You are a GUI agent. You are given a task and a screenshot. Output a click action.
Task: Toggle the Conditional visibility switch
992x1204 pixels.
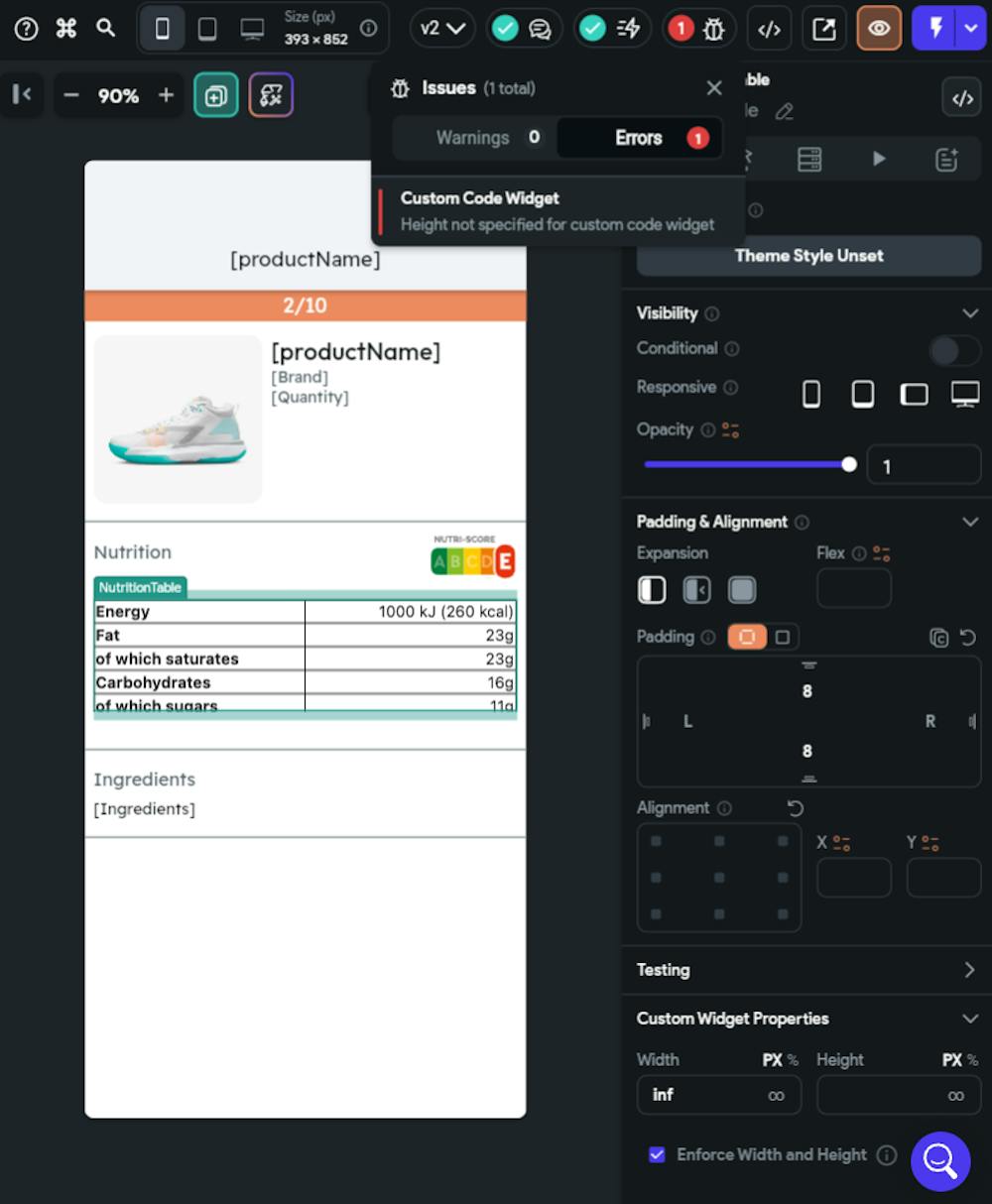coord(953,350)
